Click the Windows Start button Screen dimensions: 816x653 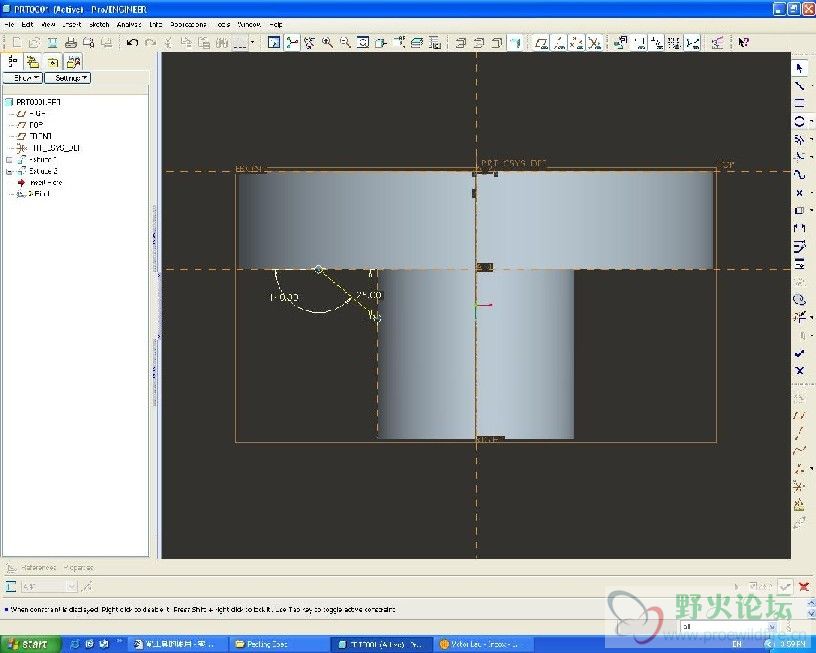(30, 644)
